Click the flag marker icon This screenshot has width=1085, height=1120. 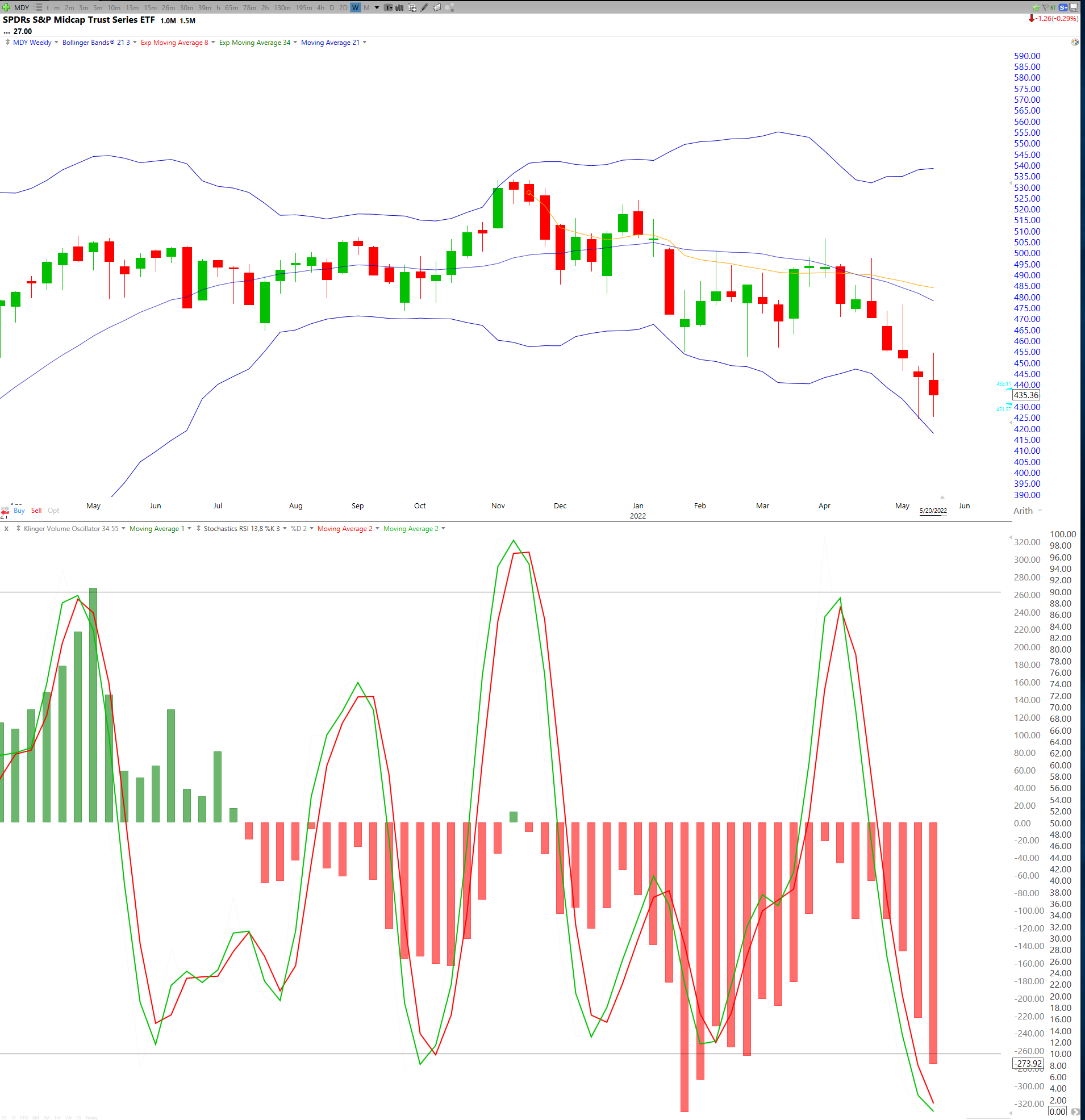[x=1046, y=7]
